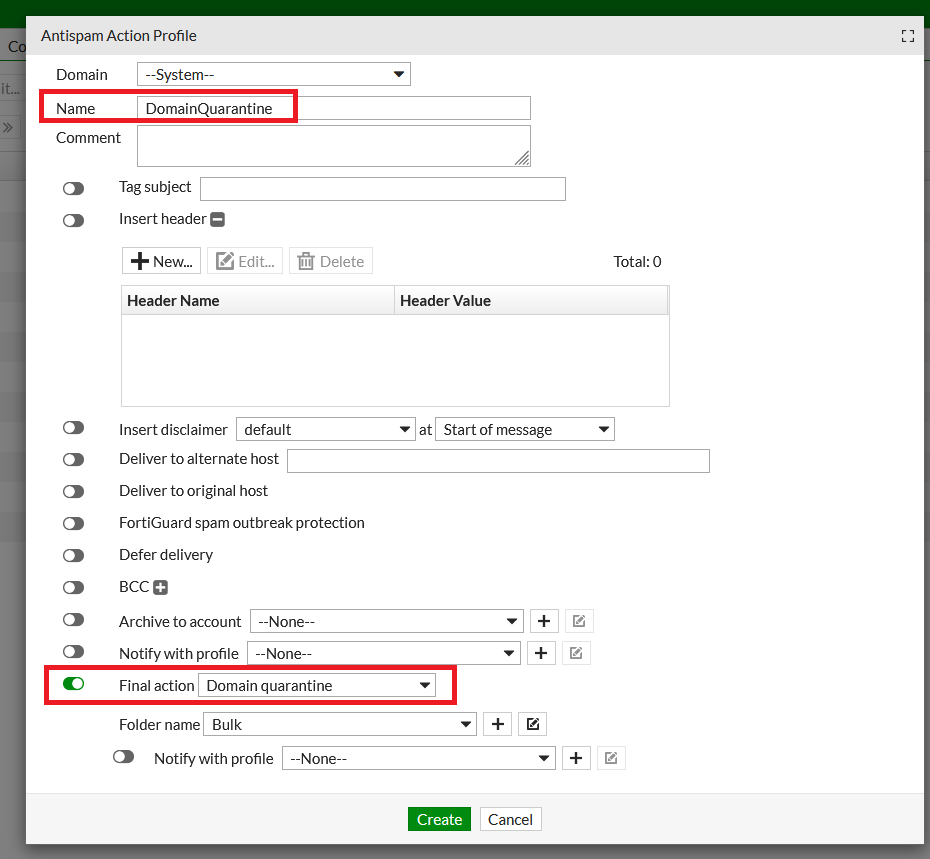This screenshot has height=859, width=930.
Task: Disable the Final action toggle
Action: pos(74,684)
